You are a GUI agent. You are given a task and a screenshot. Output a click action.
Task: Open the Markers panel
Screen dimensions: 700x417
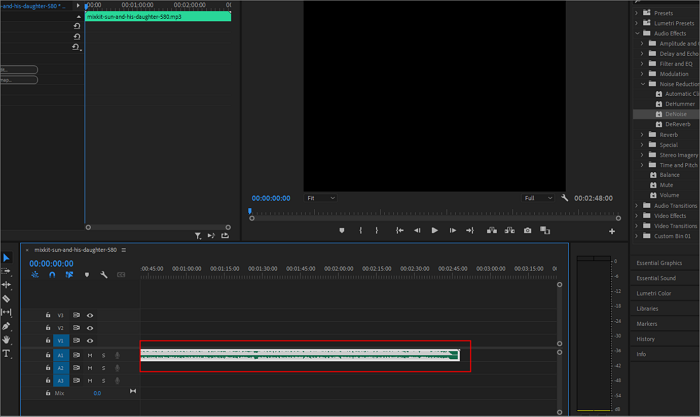[646, 324]
